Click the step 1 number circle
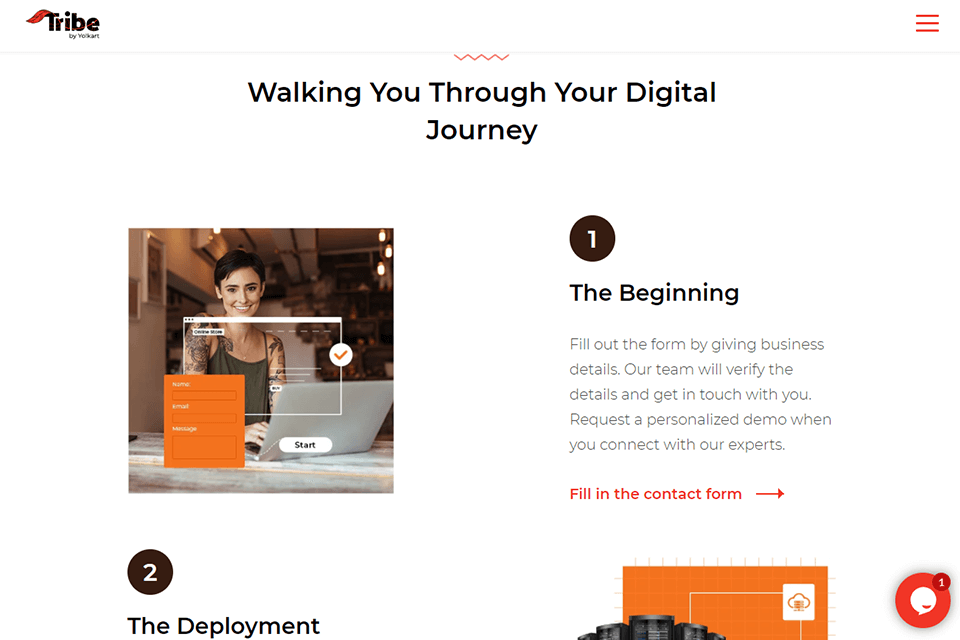960x640 pixels. 592,238
